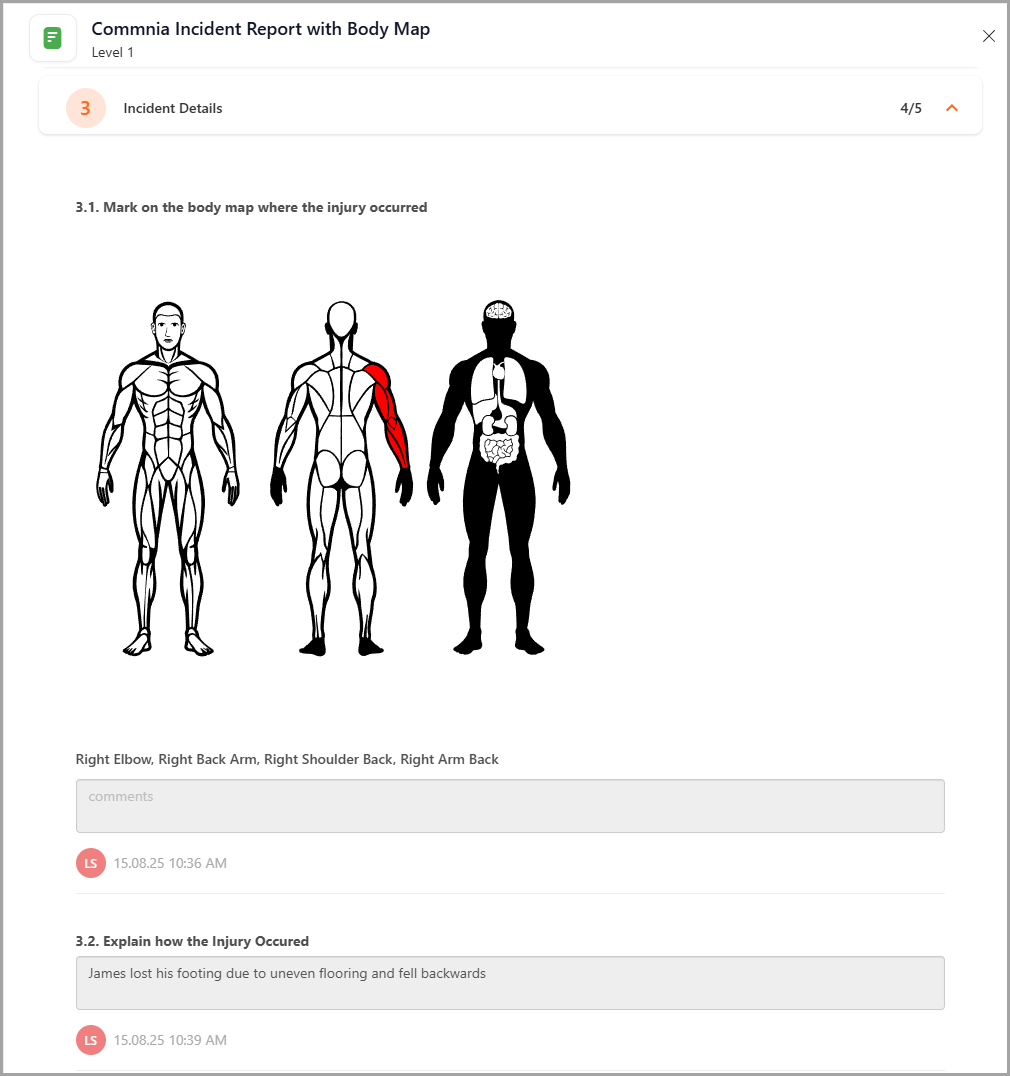This screenshot has height=1076, width=1010.
Task: Click the injury explanation text field
Action: tap(510, 983)
